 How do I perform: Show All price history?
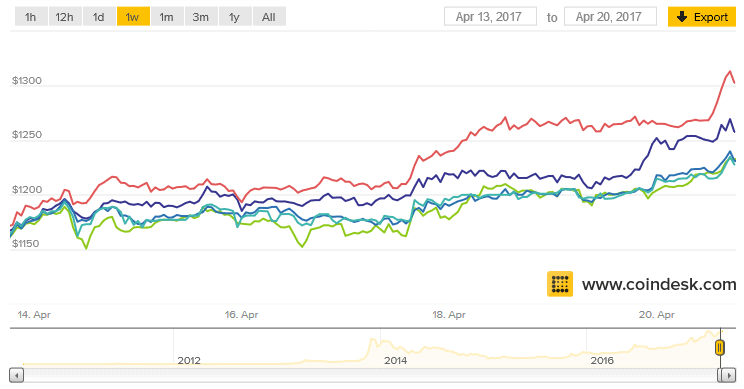click(x=269, y=17)
